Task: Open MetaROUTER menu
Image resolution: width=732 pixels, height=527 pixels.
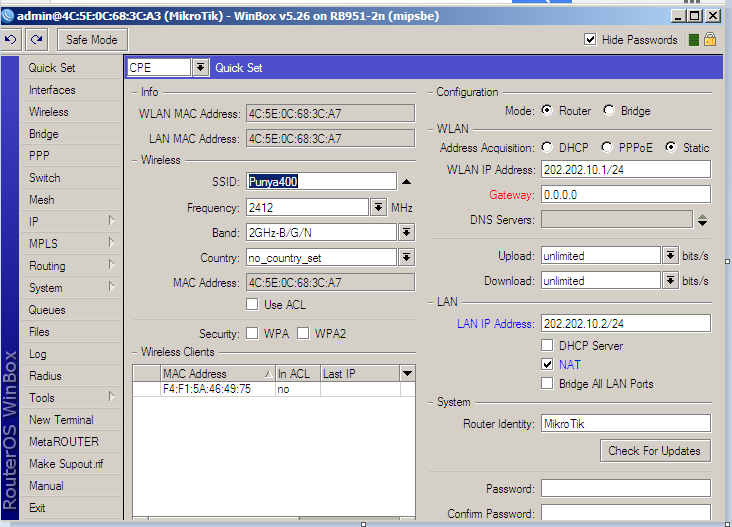Action: click(71, 442)
